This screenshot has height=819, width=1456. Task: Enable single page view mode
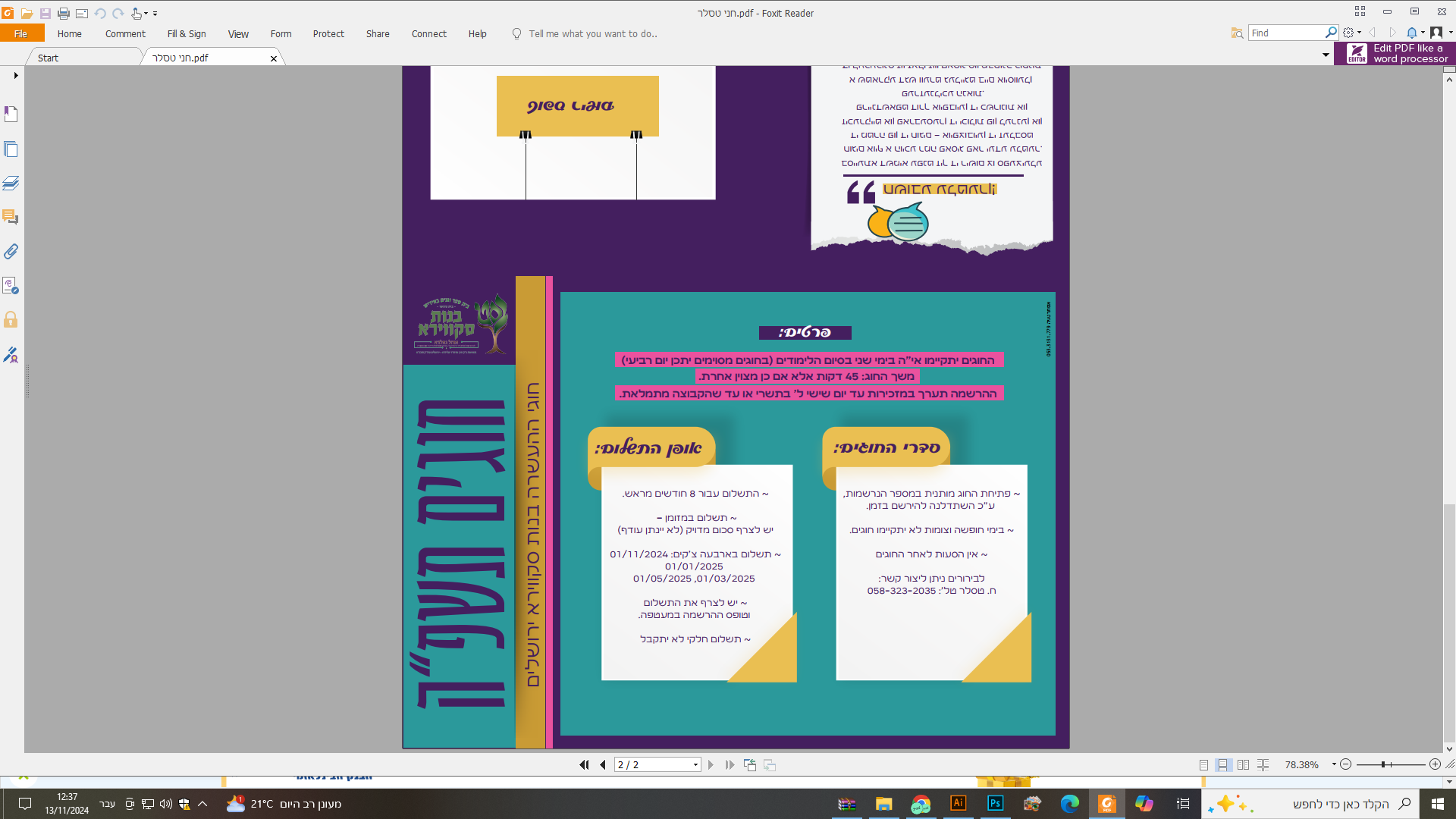point(1203,764)
